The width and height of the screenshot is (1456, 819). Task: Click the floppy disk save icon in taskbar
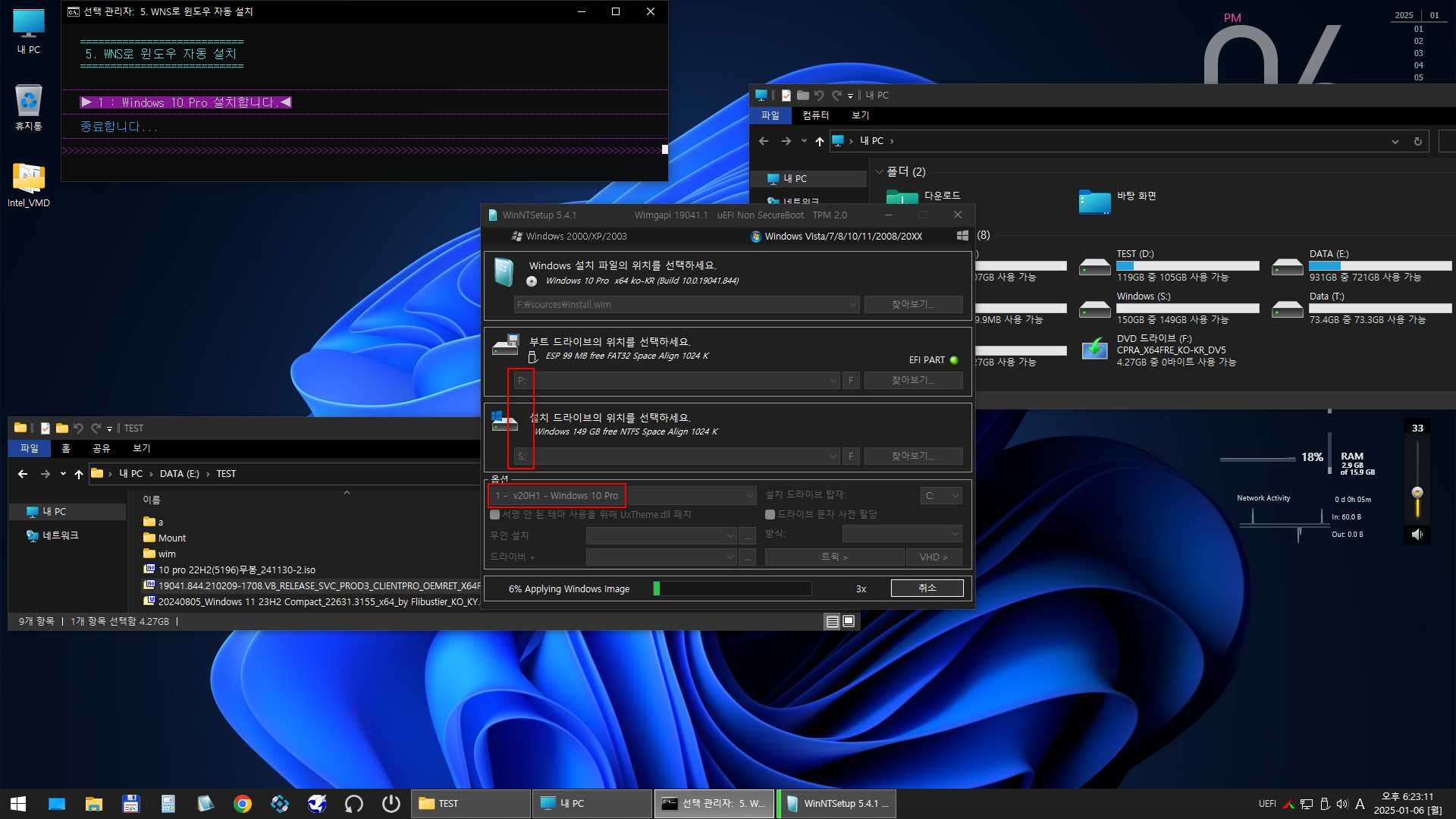pyautogui.click(x=131, y=804)
